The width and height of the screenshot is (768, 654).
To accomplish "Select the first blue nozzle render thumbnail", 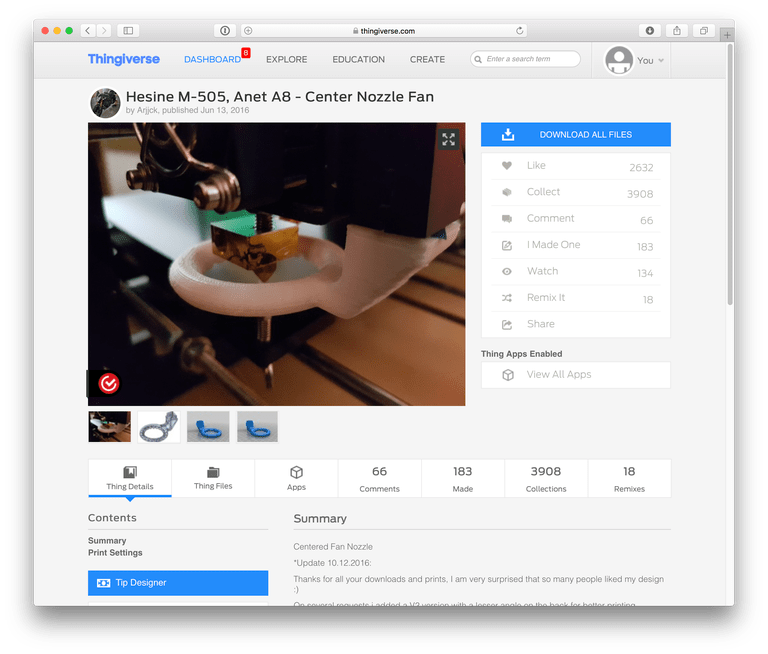I will [208, 427].
